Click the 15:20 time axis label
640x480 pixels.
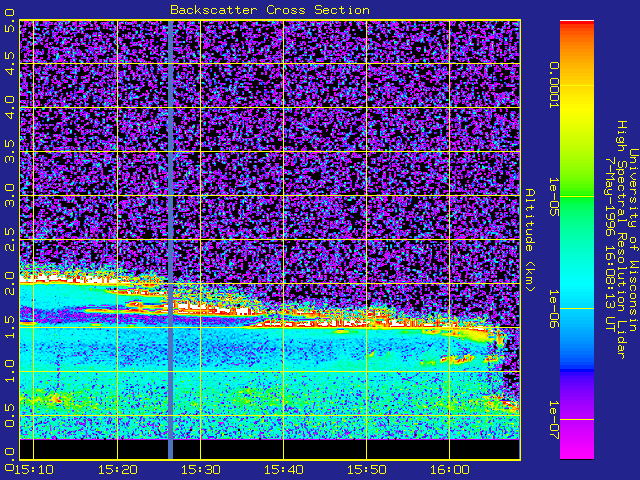coord(117,469)
